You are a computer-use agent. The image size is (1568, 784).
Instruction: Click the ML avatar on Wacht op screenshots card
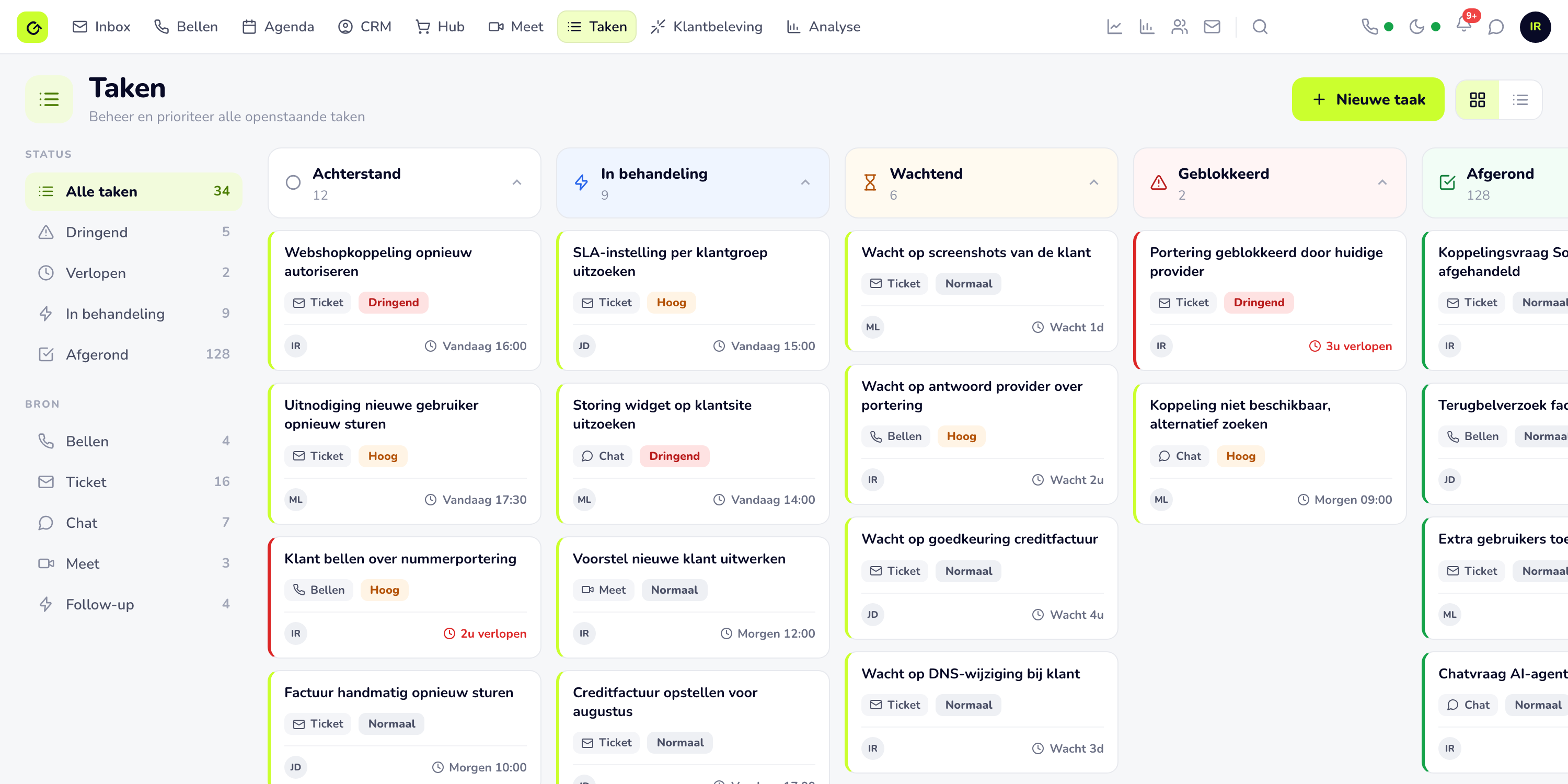[x=873, y=328]
